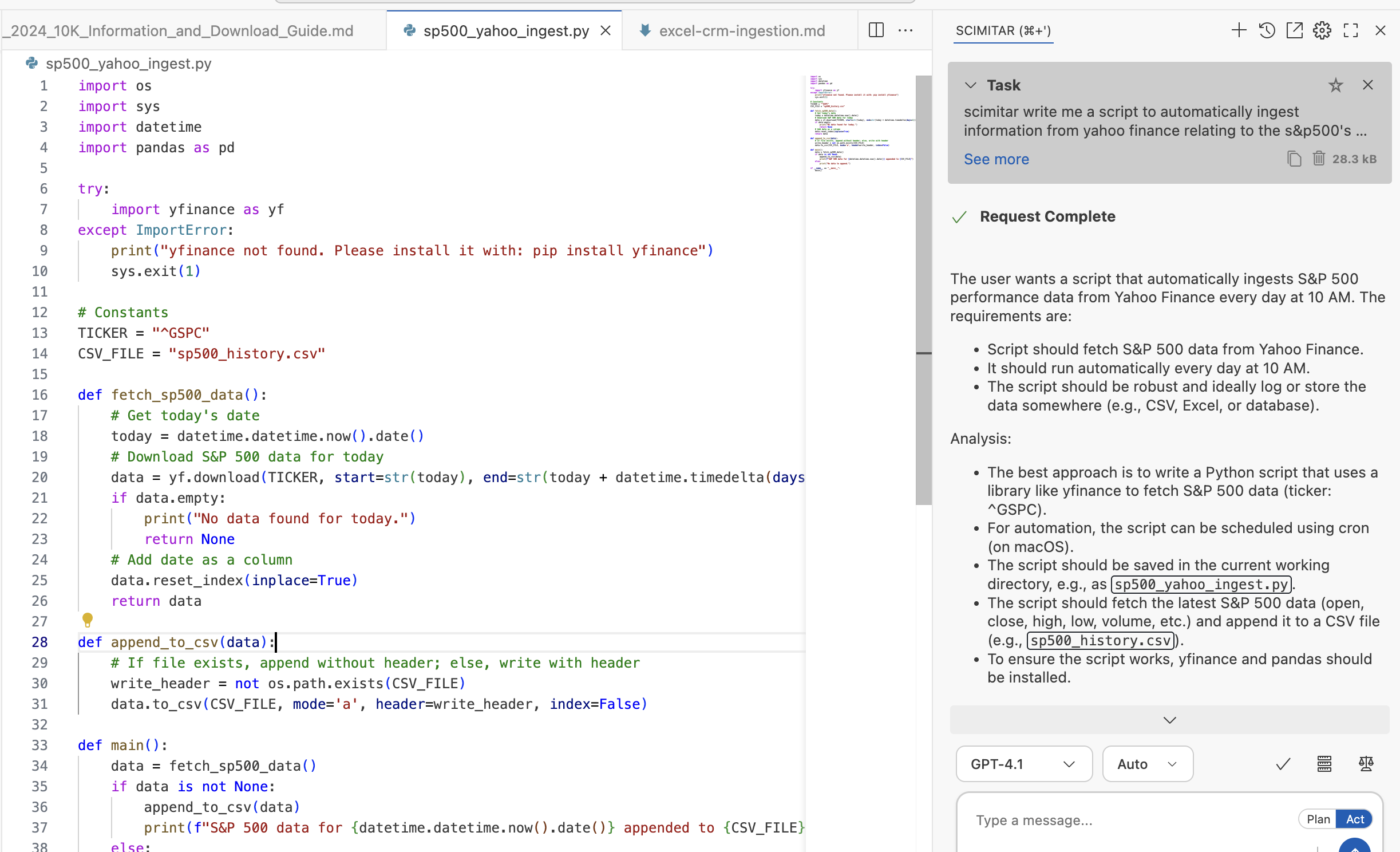The height and width of the screenshot is (852, 1400).
Task: Click TICKER constant on line 13
Action: (103, 333)
